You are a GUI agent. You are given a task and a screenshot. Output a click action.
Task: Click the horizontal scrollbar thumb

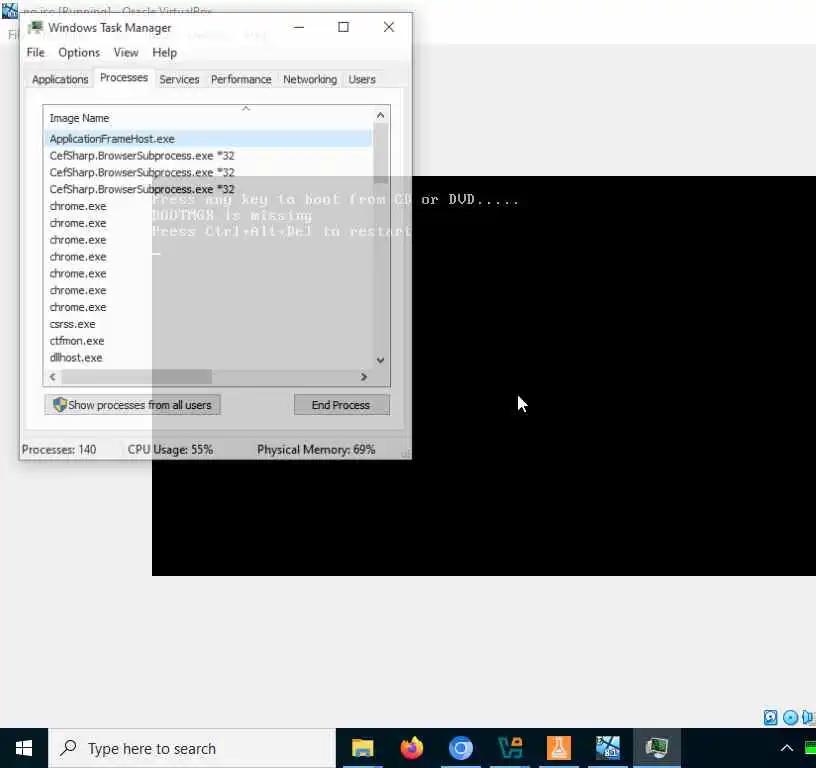(x=136, y=377)
